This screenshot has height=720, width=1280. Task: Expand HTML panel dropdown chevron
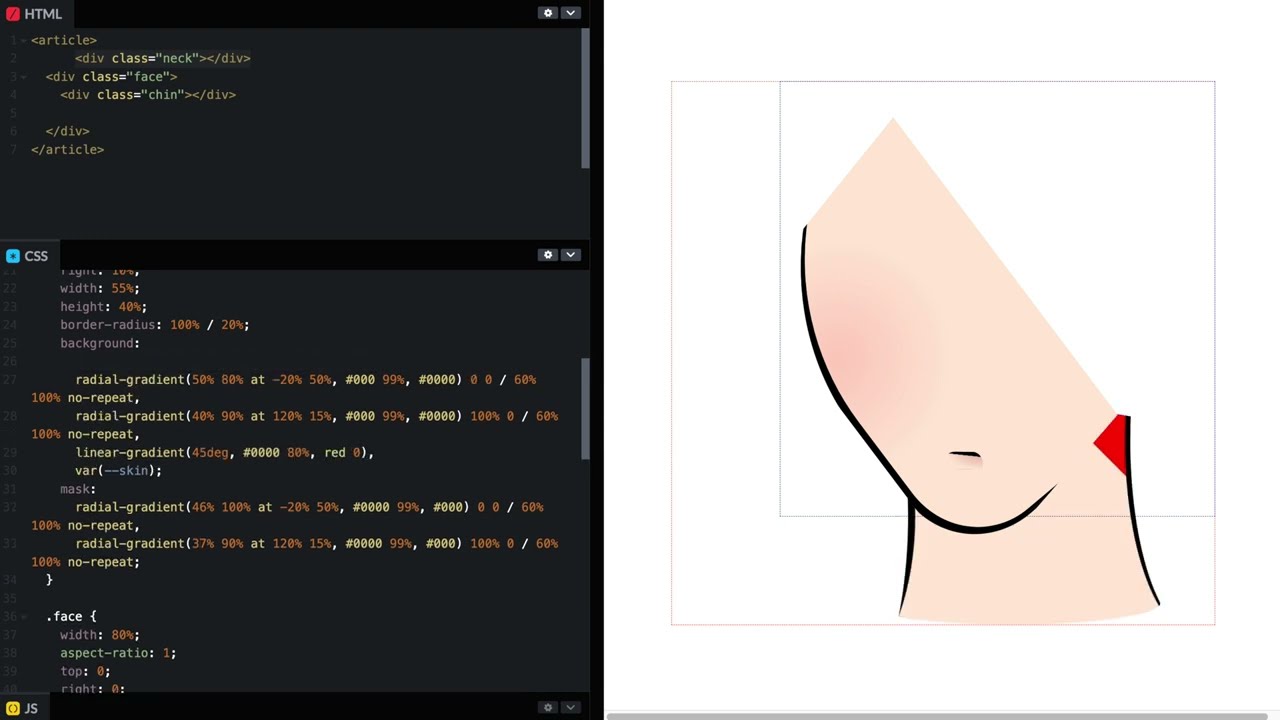pyautogui.click(x=570, y=13)
